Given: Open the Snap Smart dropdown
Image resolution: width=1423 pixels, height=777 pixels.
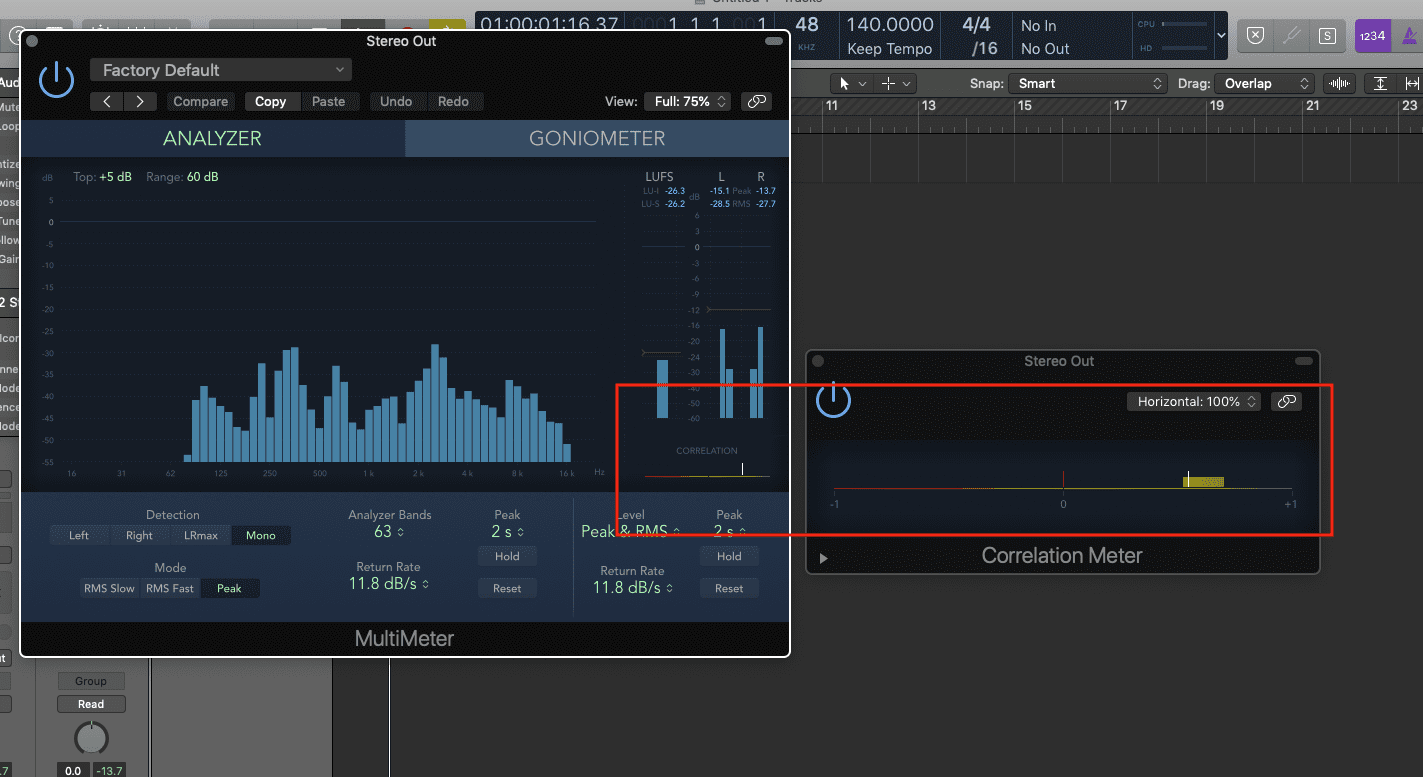Looking at the screenshot, I should point(1088,84).
